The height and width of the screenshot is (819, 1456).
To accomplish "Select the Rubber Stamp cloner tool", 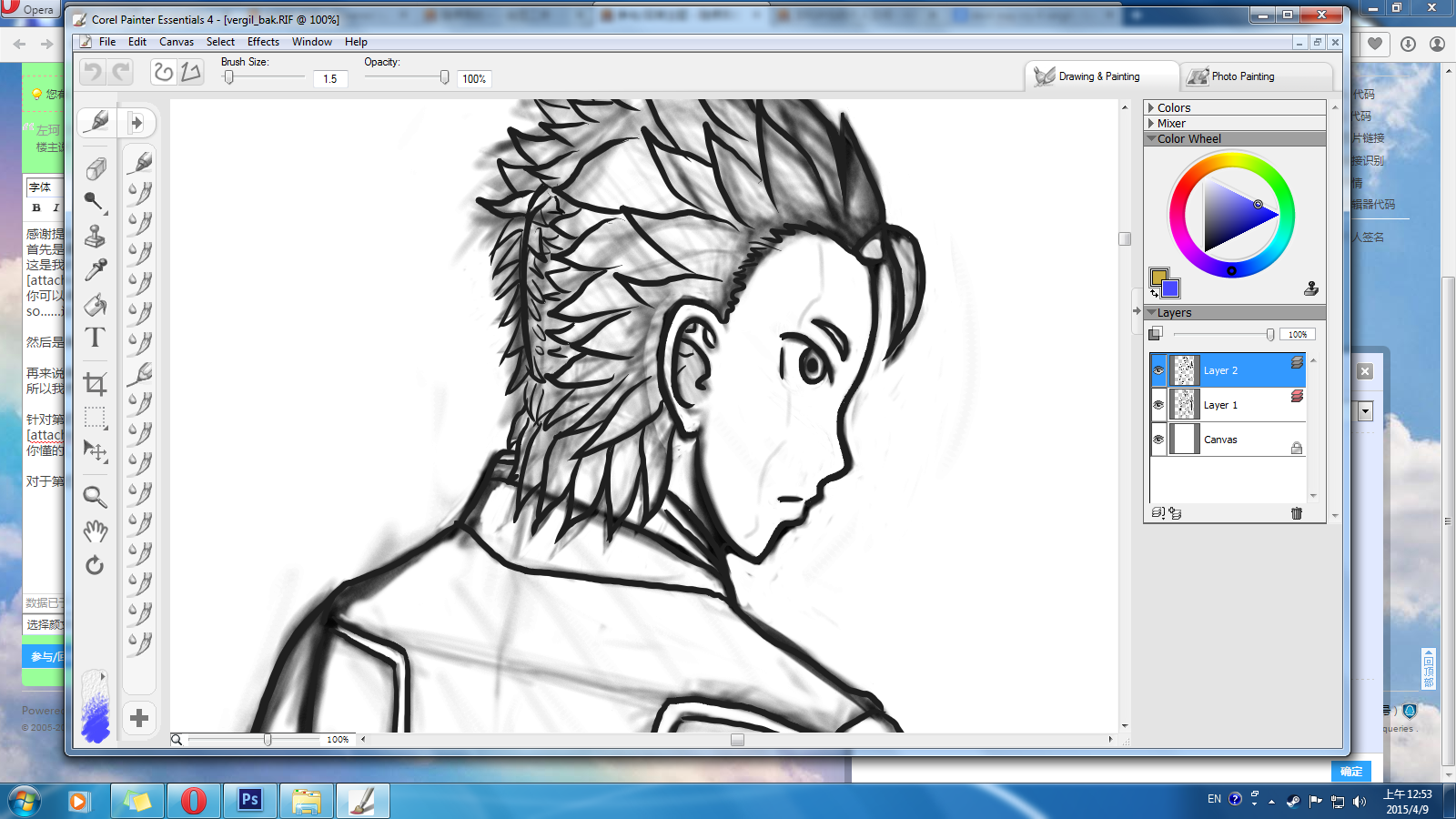I will 96,237.
